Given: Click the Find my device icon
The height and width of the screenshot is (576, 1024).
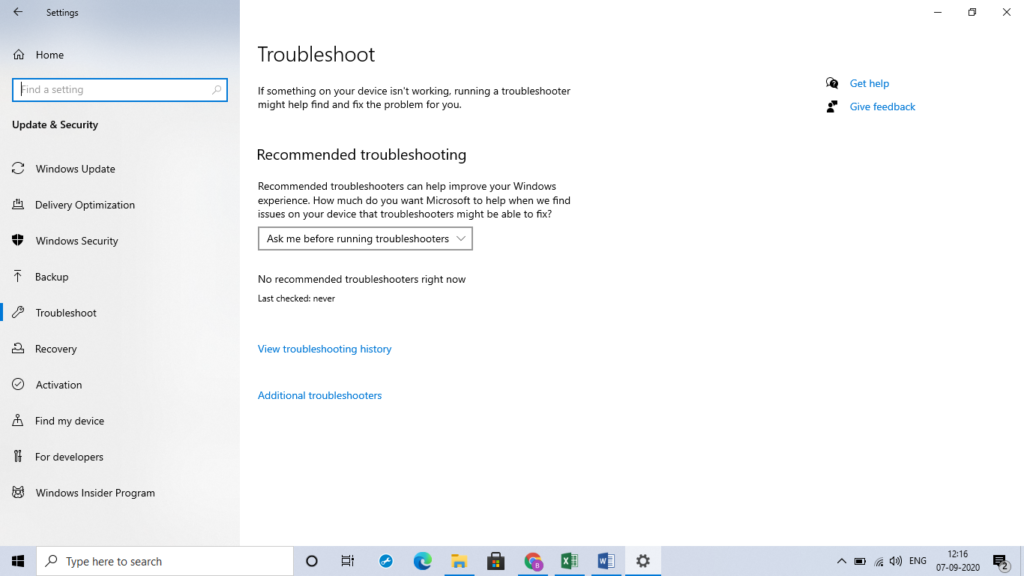Looking at the screenshot, I should [x=18, y=421].
